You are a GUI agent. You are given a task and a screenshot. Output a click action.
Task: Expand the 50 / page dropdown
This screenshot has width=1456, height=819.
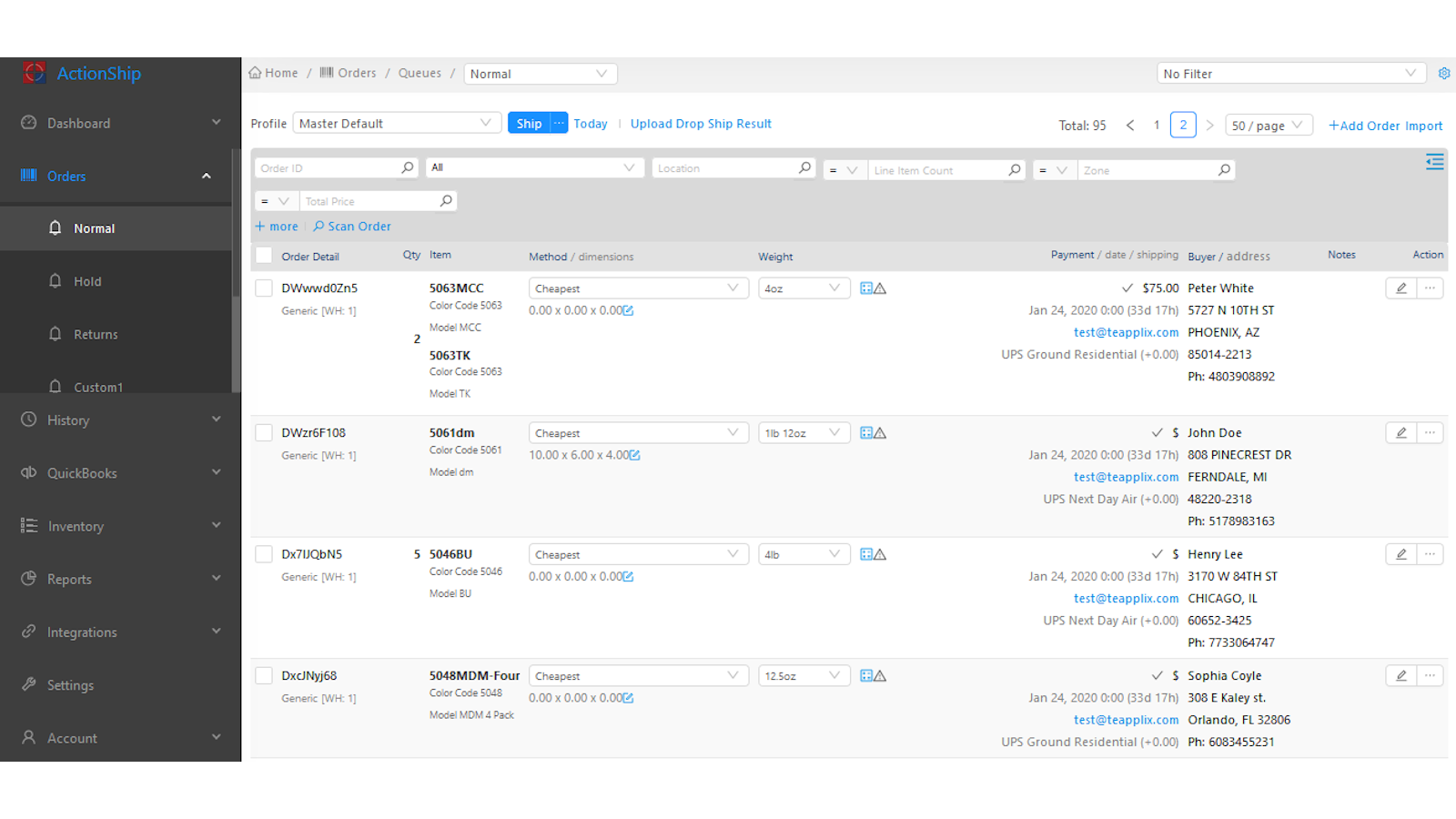[1268, 125]
